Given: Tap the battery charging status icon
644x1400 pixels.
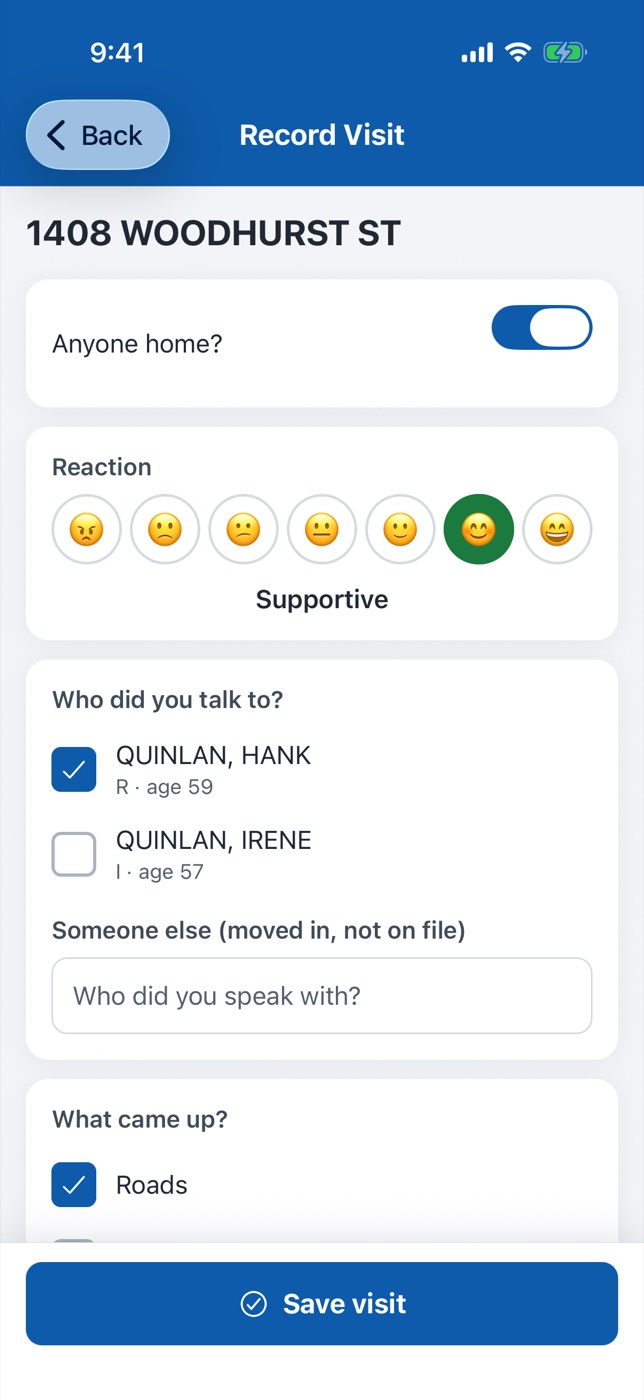Looking at the screenshot, I should pos(565,53).
